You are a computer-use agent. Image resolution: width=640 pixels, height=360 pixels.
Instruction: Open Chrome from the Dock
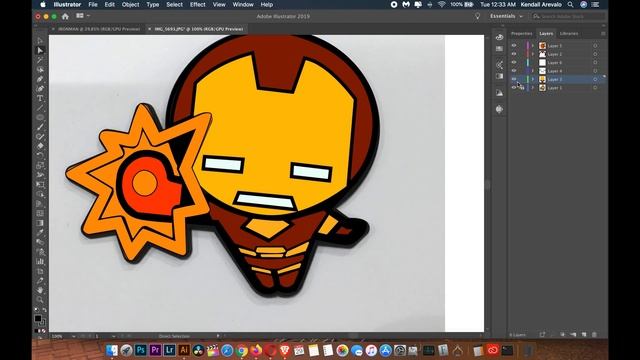[242, 350]
